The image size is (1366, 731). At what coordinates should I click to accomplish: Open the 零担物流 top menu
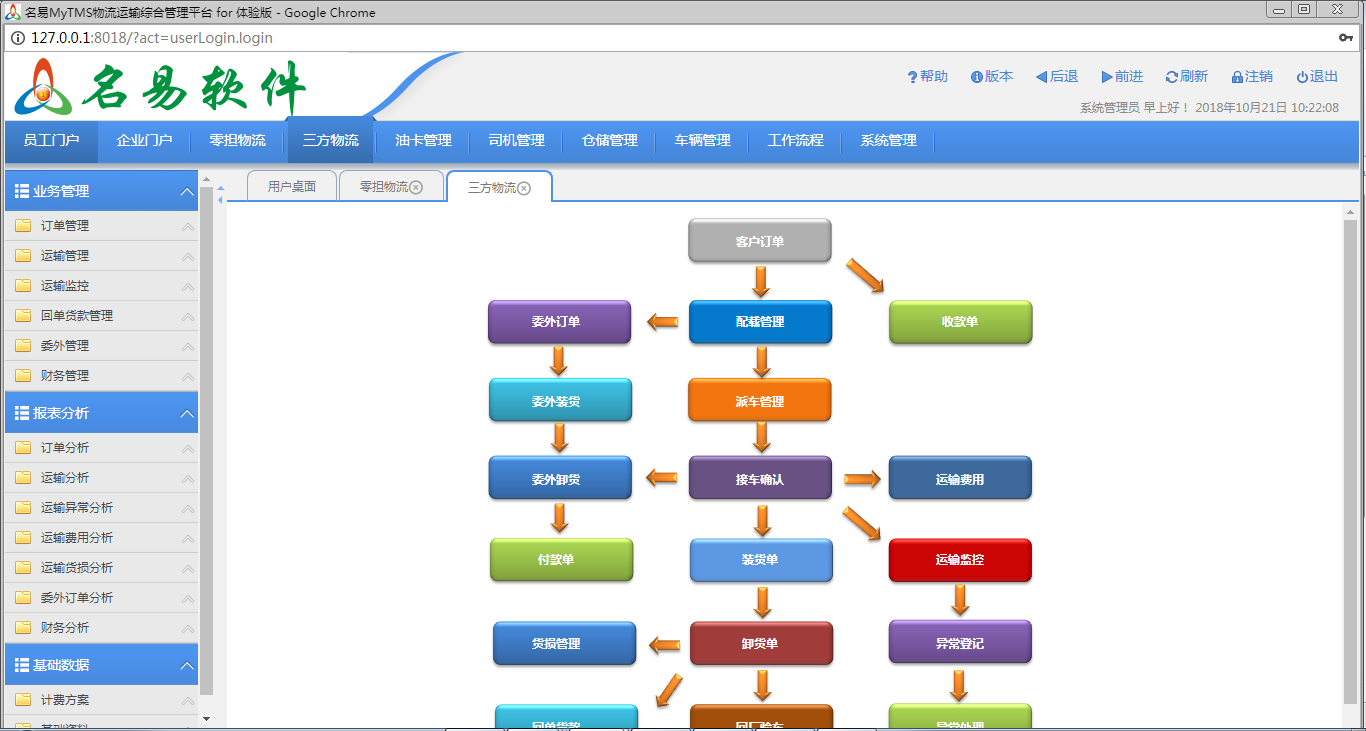238,141
